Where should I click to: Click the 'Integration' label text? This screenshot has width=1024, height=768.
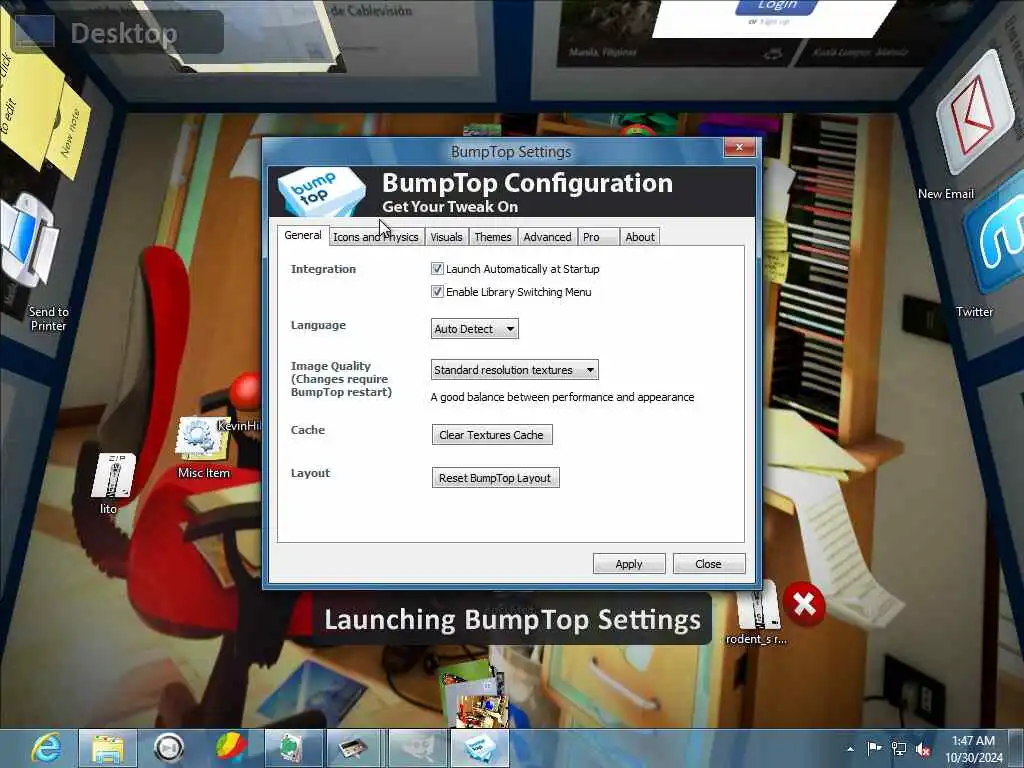click(323, 268)
